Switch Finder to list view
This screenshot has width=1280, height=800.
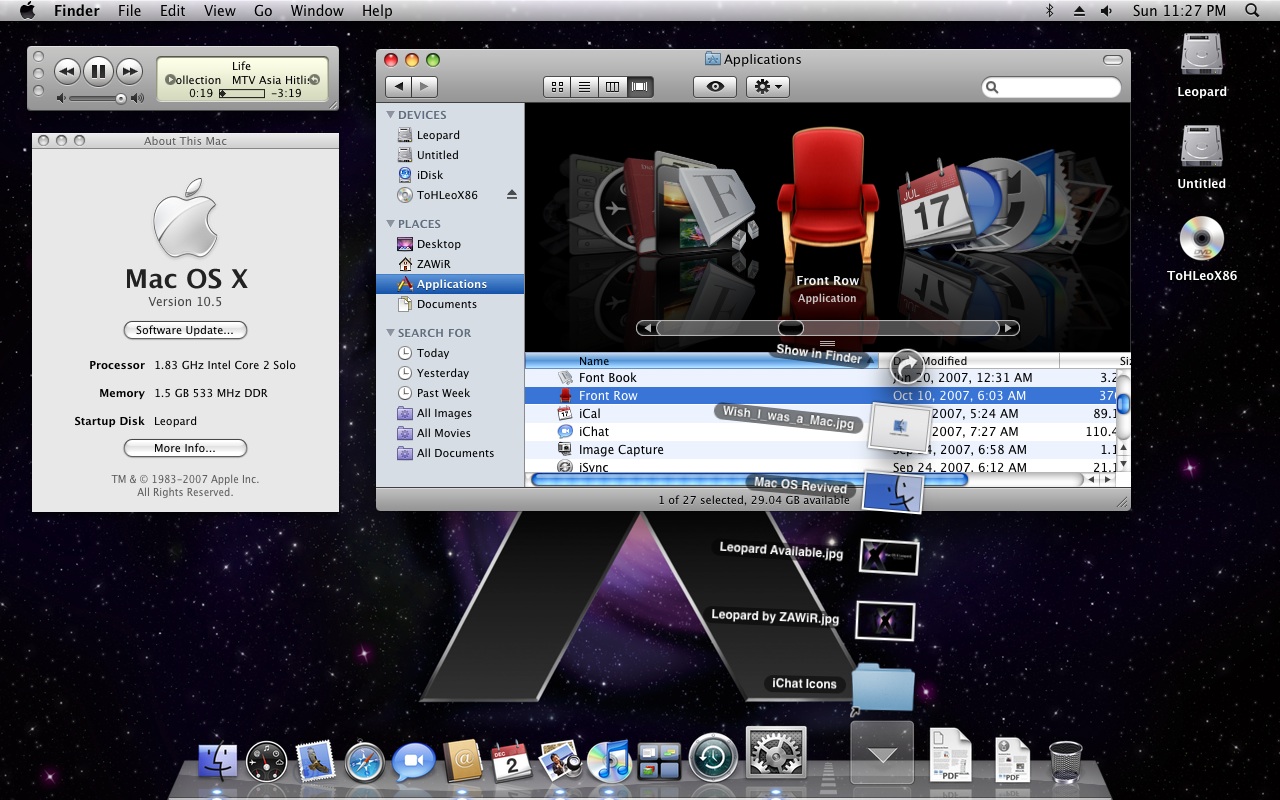point(585,87)
